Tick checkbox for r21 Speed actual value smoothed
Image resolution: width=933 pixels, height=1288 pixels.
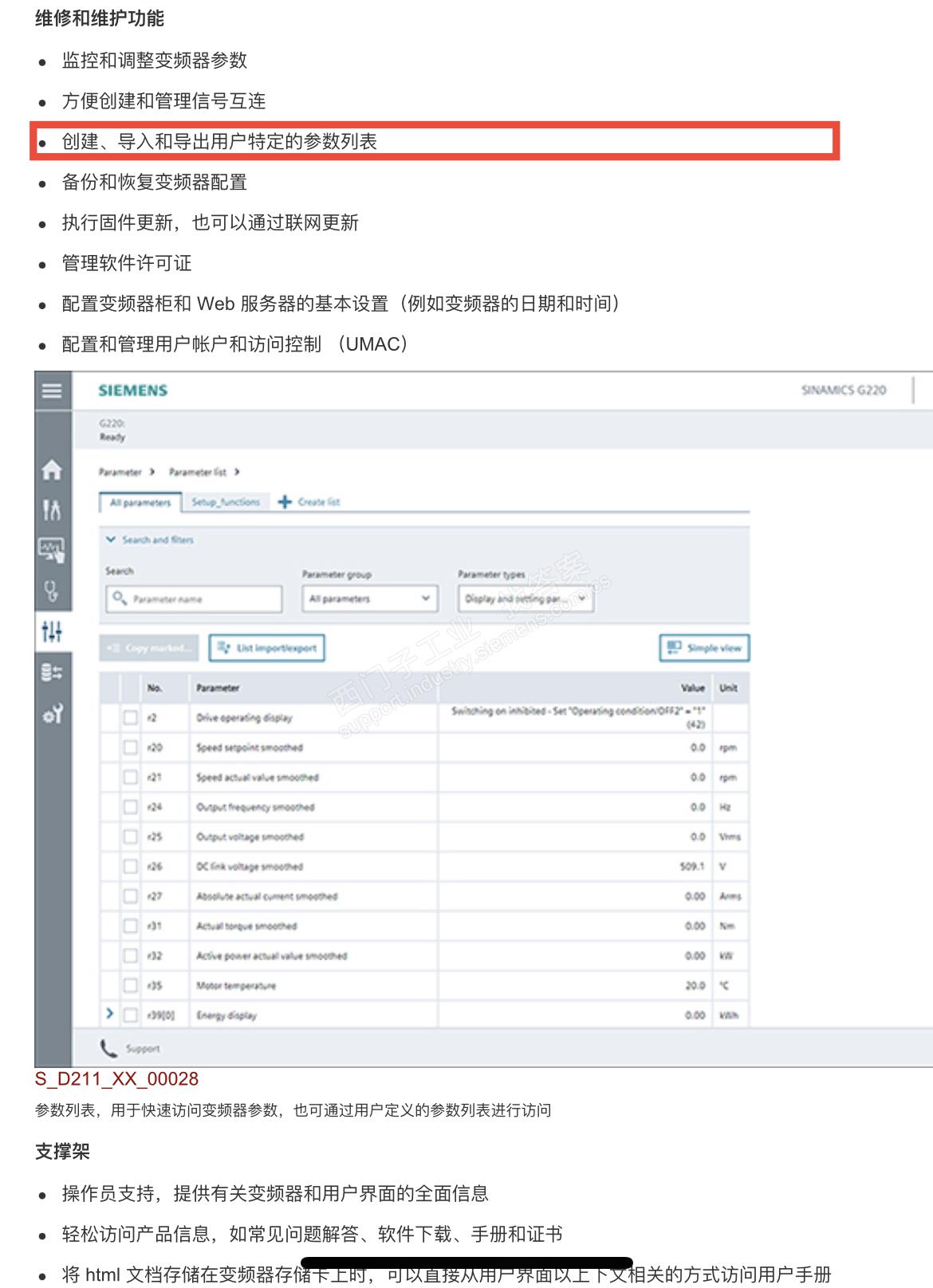[x=130, y=777]
